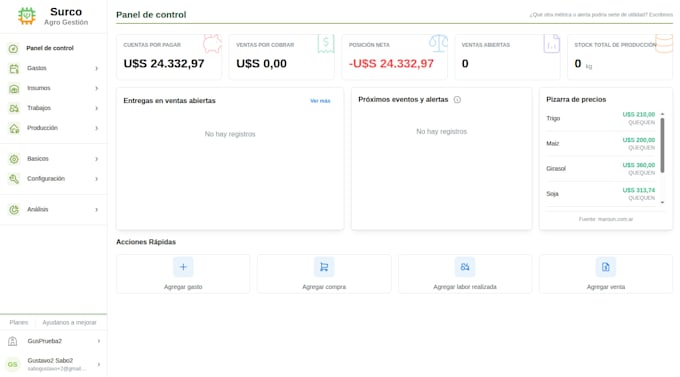The height and width of the screenshot is (377, 680).
Task: Expand the Gastos menu chevron
Action: tap(97, 69)
